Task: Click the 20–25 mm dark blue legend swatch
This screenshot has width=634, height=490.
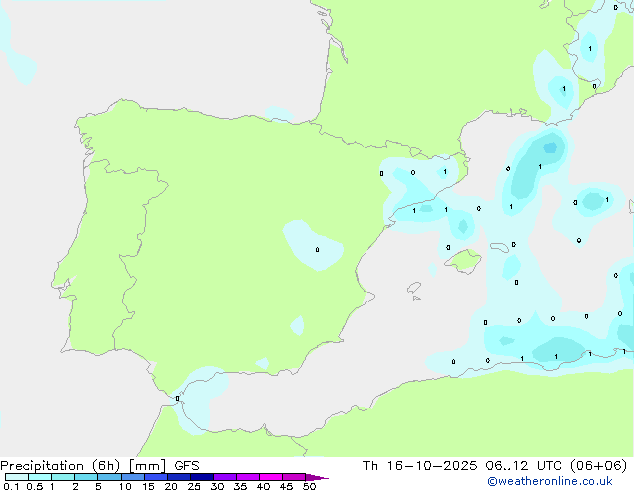Action: click(179, 477)
